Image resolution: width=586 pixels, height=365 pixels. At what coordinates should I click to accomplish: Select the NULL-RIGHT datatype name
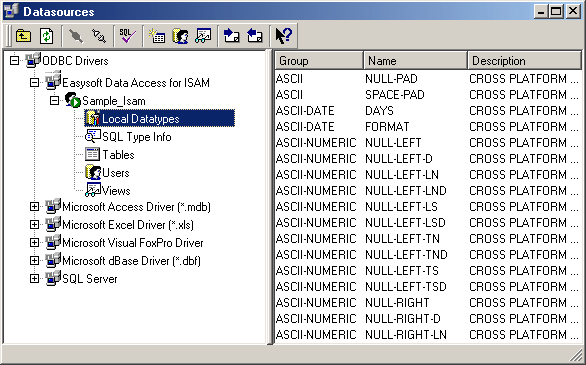click(397, 303)
